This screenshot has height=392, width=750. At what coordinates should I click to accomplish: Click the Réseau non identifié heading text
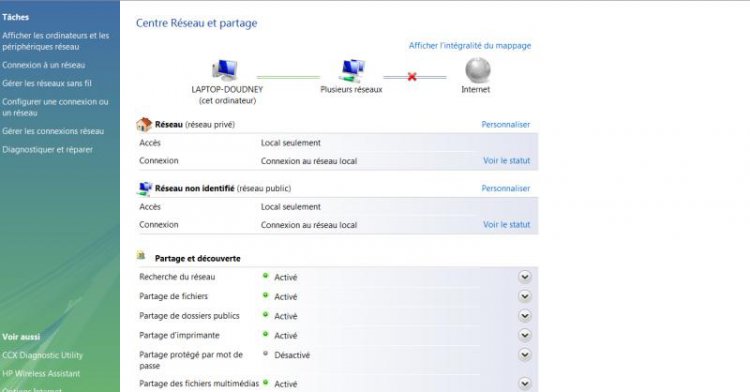click(195, 188)
